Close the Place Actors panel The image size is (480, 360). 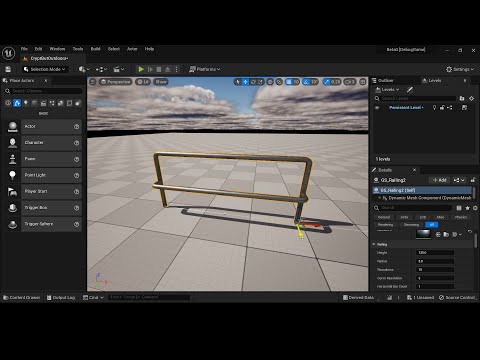pyautogui.click(x=46, y=81)
